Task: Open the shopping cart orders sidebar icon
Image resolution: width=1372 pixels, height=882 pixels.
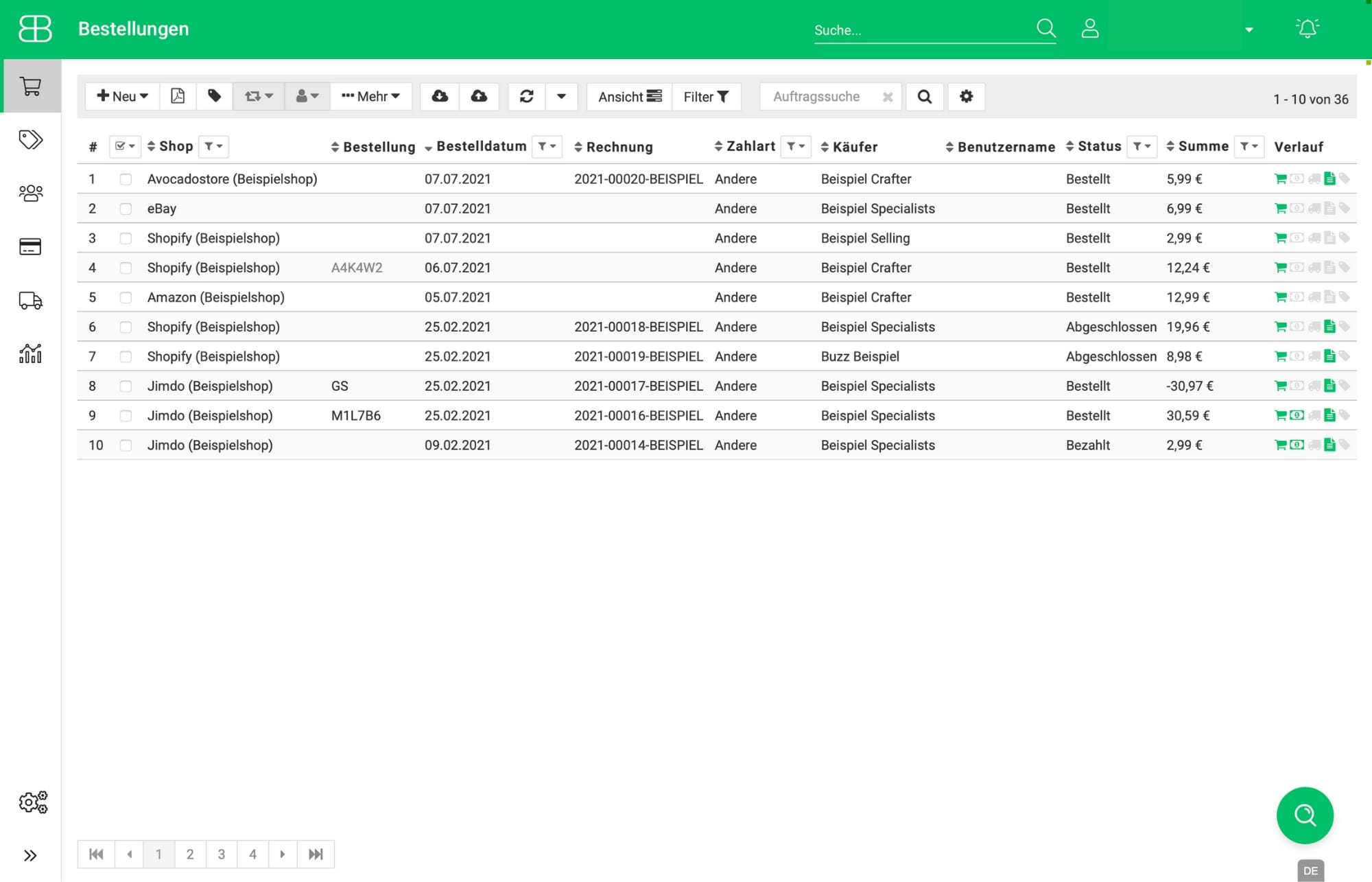Action: coord(30,86)
